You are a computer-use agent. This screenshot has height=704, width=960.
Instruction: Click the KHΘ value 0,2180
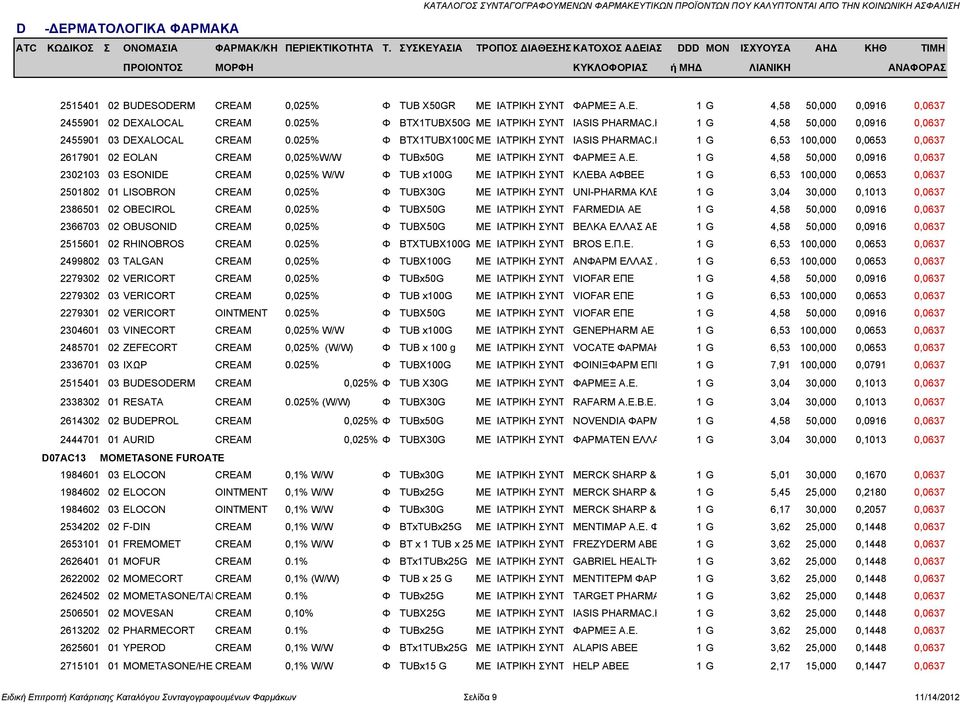point(871,492)
